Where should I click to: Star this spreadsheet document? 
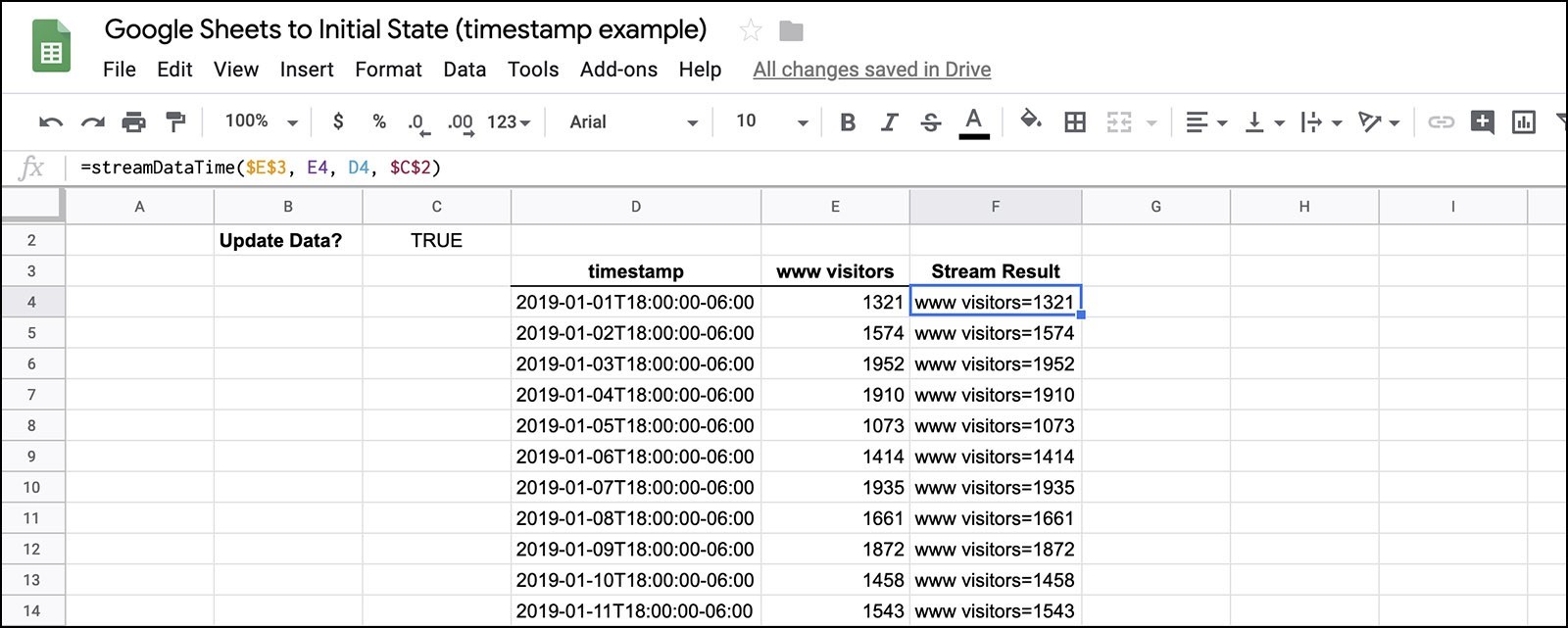click(x=751, y=30)
